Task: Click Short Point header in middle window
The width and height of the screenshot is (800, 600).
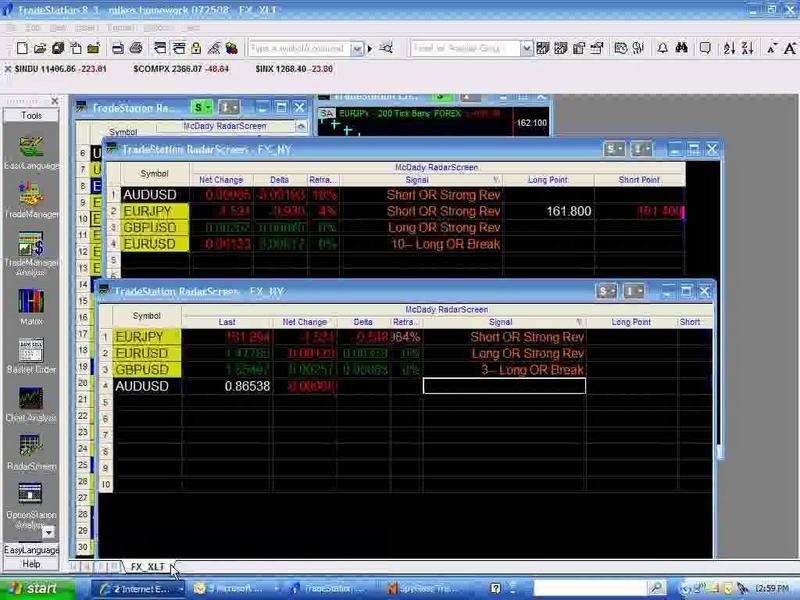Action: [x=640, y=180]
